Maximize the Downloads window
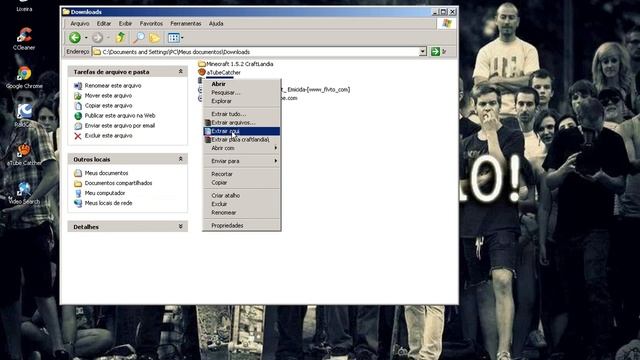640x360 pixels. point(444,12)
